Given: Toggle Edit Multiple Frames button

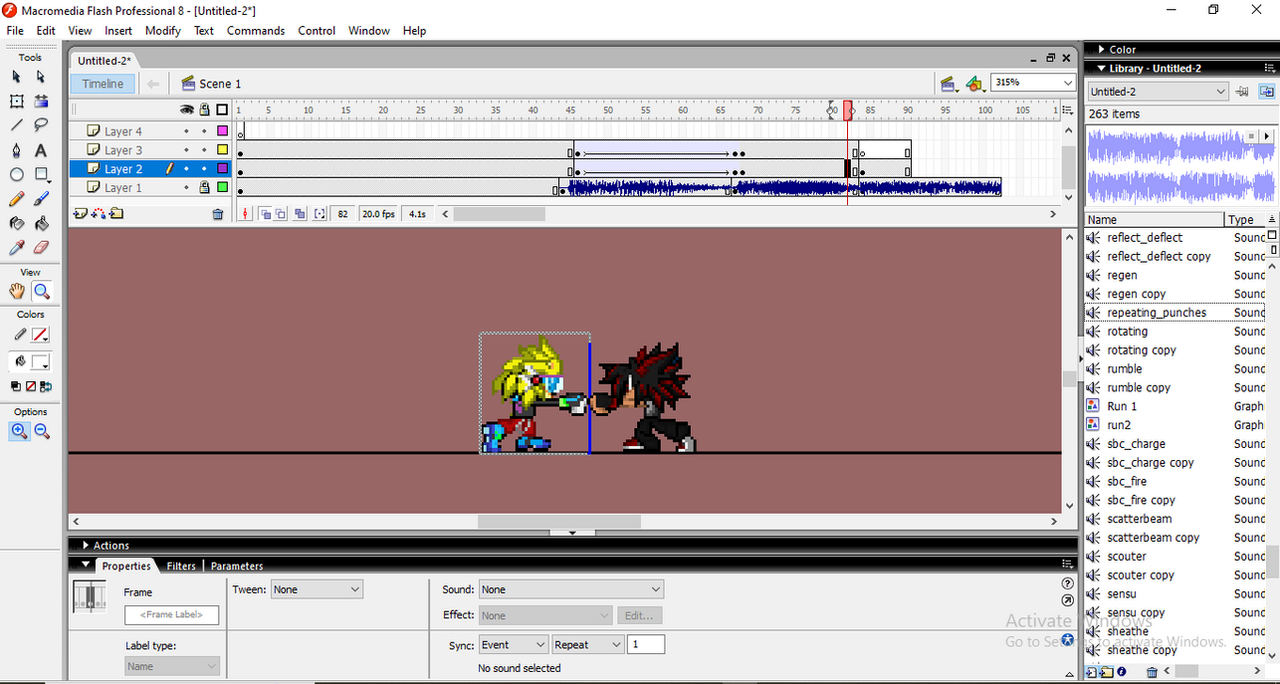Looking at the screenshot, I should (x=299, y=214).
